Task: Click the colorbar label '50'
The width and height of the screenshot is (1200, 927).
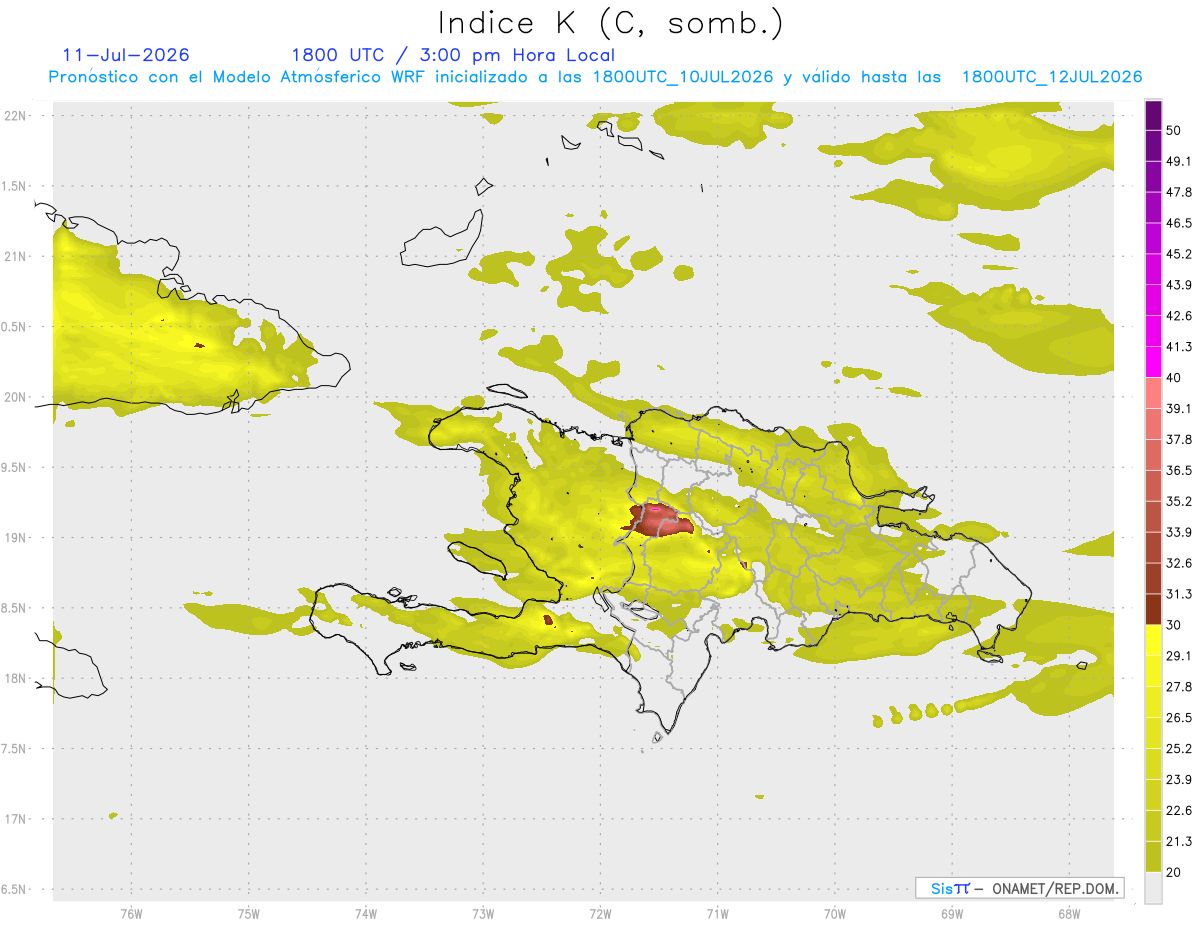Action: 1176,130
